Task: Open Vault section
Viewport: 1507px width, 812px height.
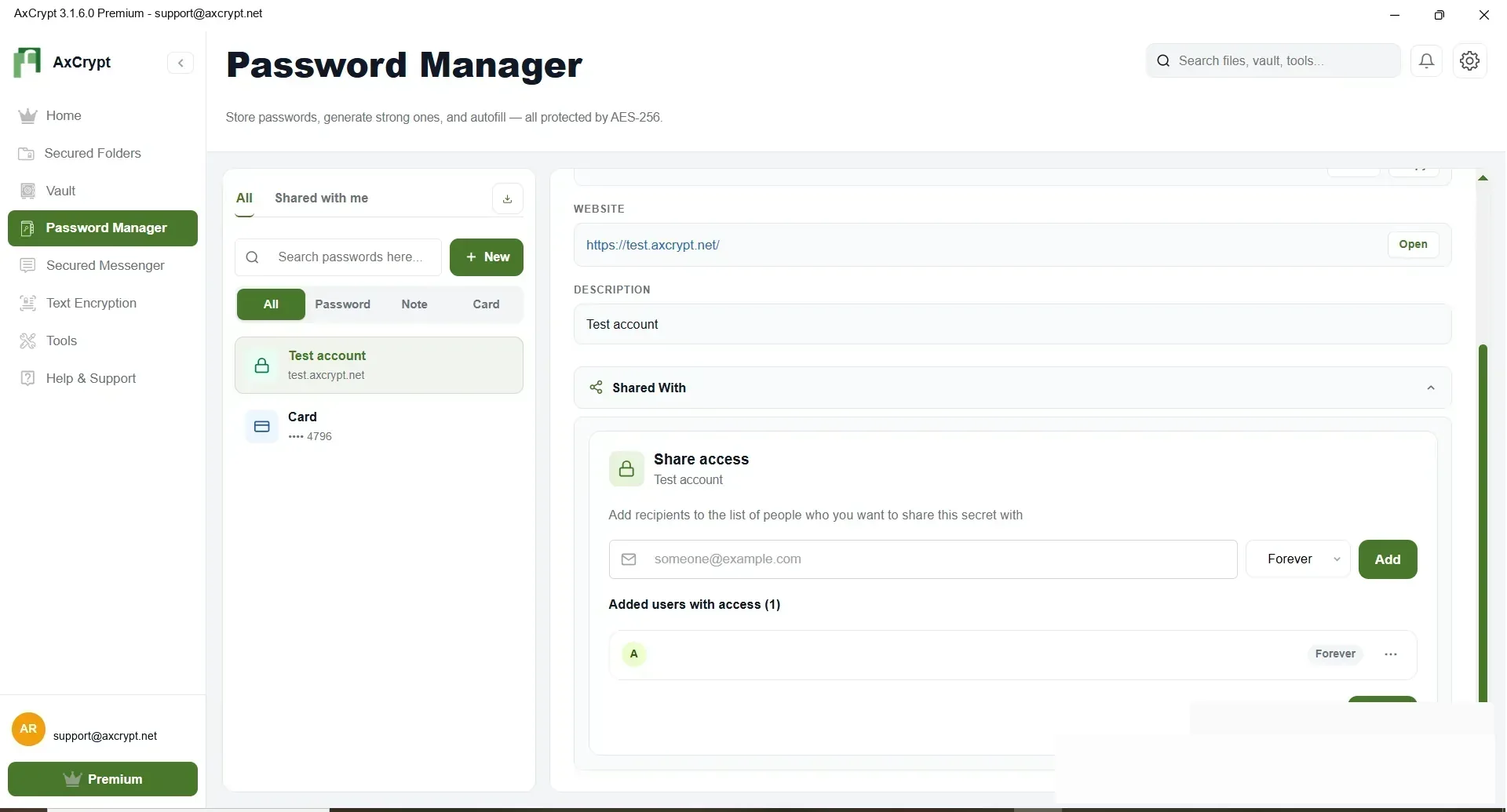Action: (103, 191)
